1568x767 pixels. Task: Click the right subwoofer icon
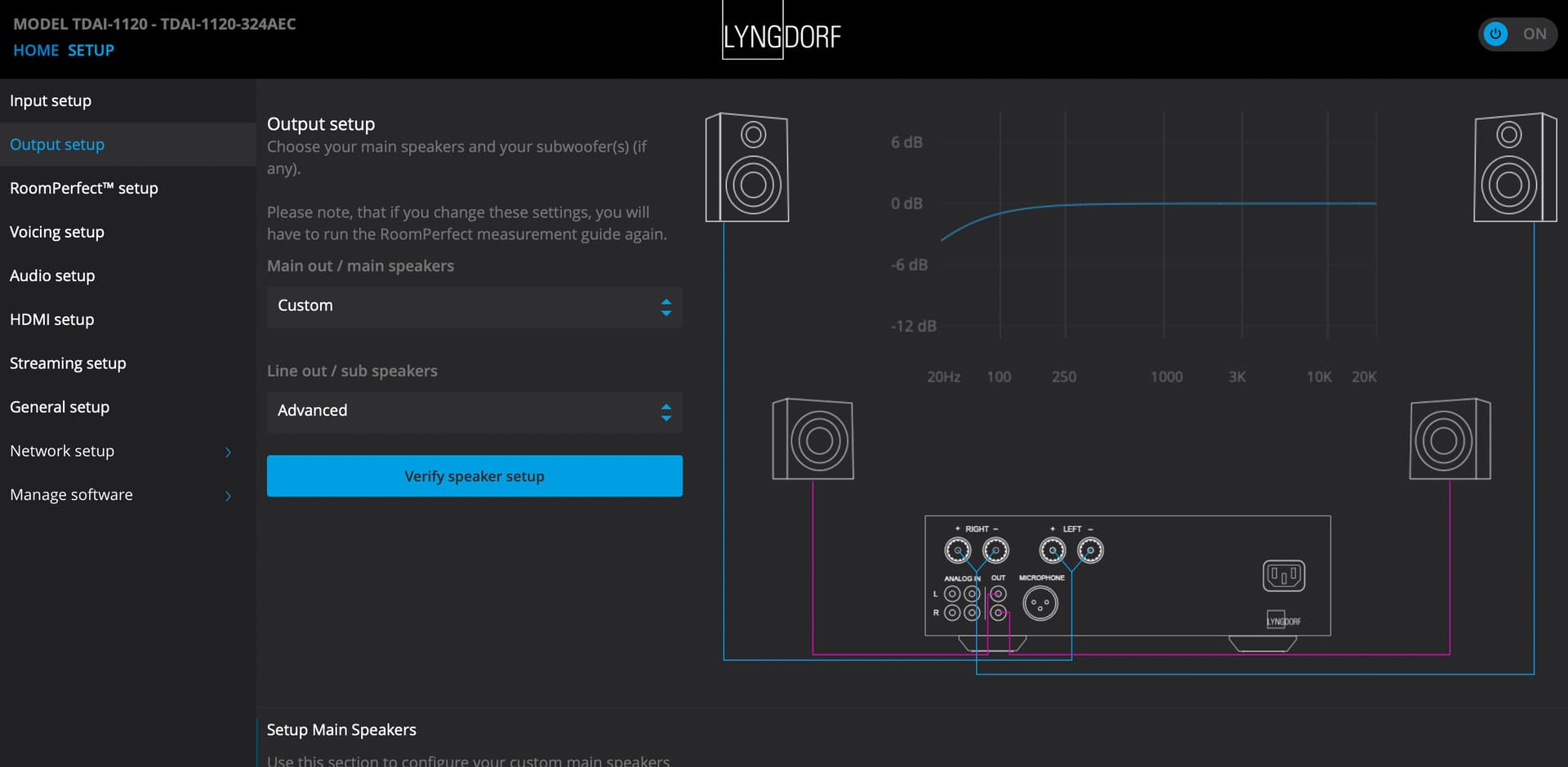[x=1450, y=439]
